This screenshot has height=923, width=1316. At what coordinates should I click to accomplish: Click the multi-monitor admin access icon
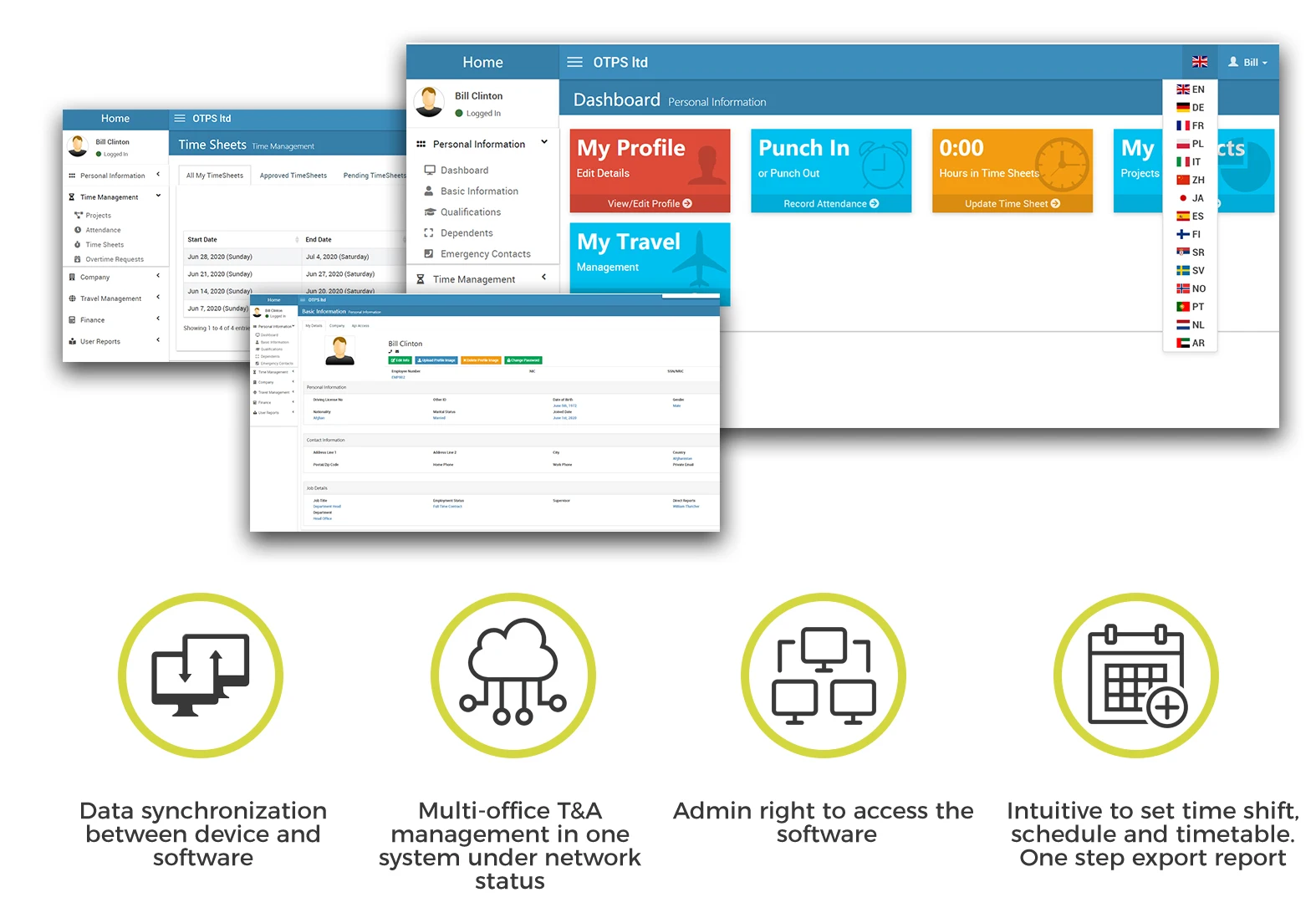pos(824,675)
